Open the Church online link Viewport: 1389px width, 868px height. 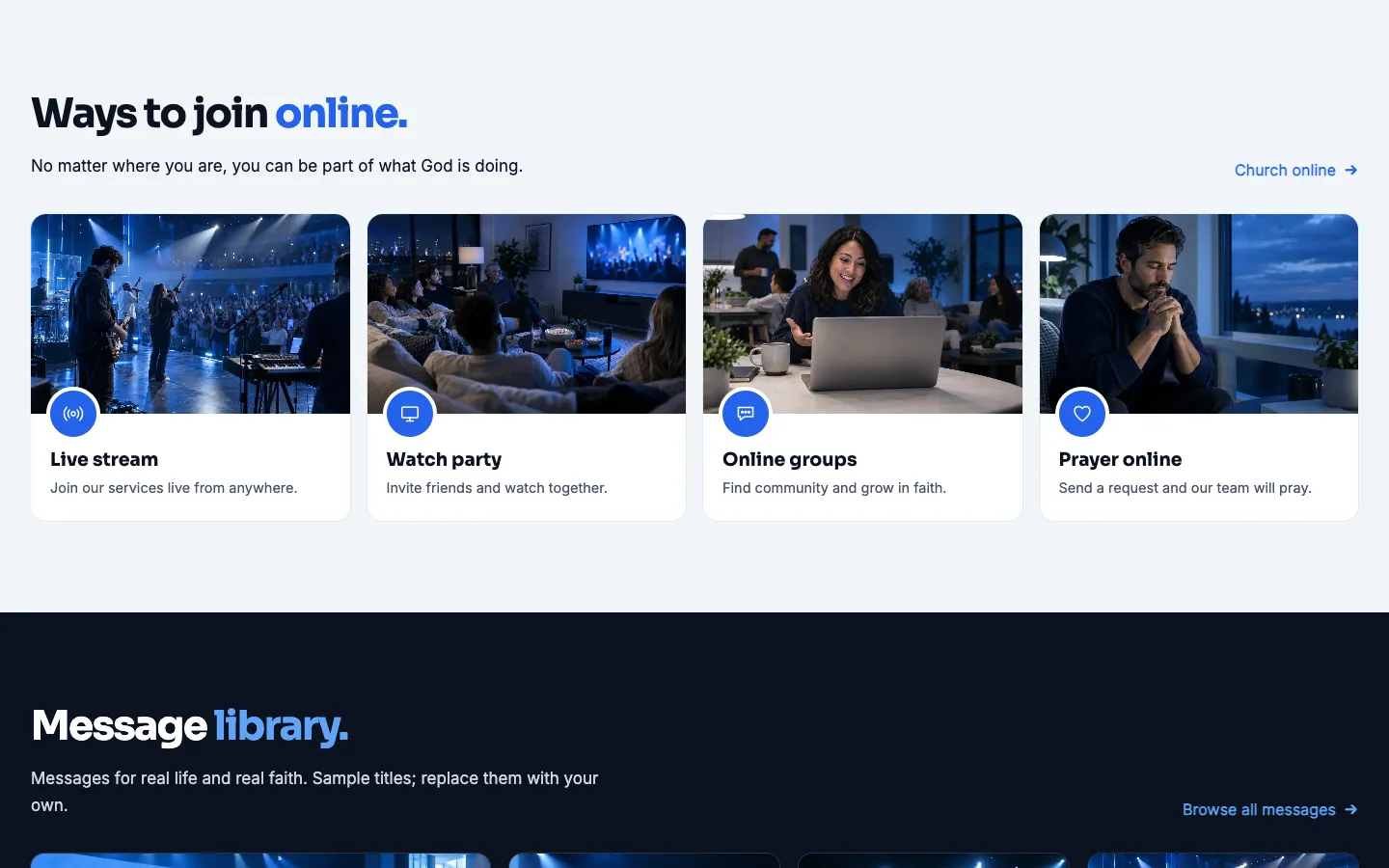(x=1296, y=170)
